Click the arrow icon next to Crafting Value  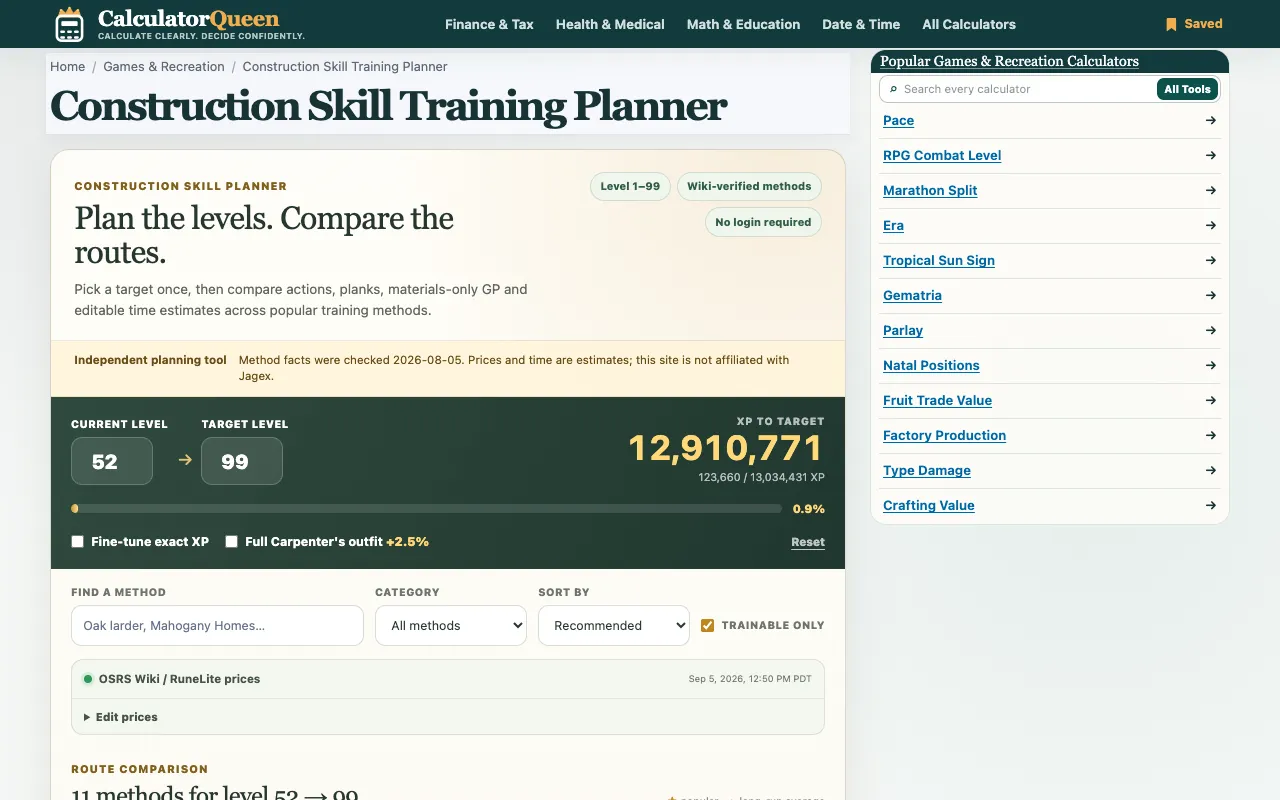click(x=1211, y=505)
